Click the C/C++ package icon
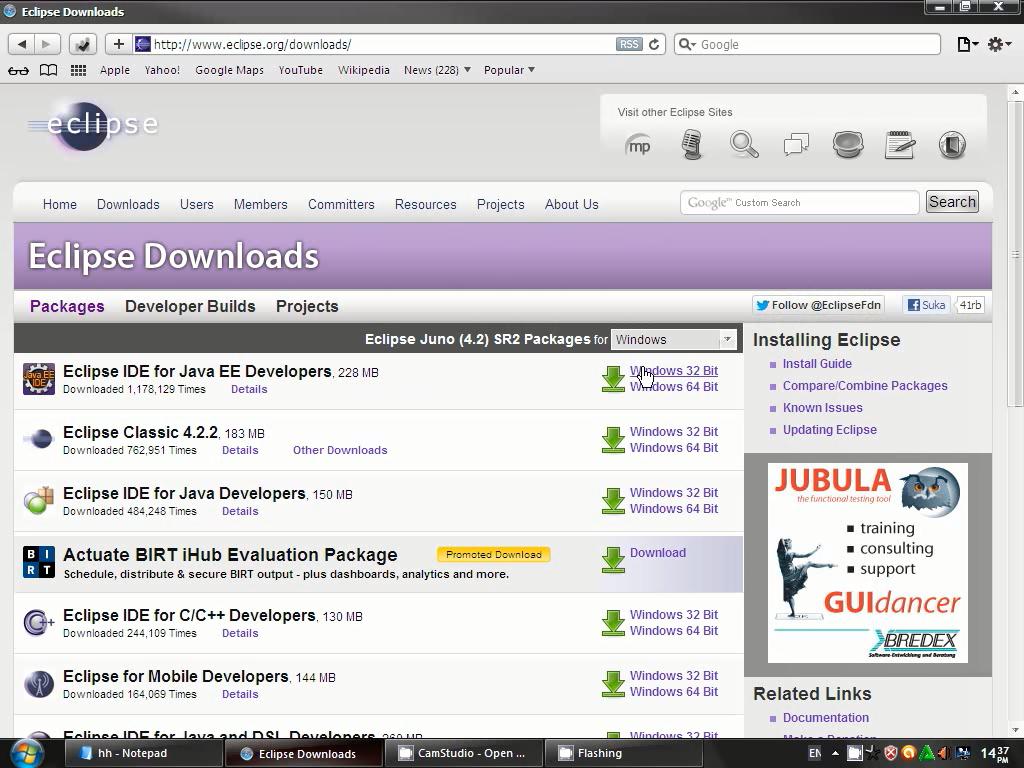The width and height of the screenshot is (1024, 768). 39,622
